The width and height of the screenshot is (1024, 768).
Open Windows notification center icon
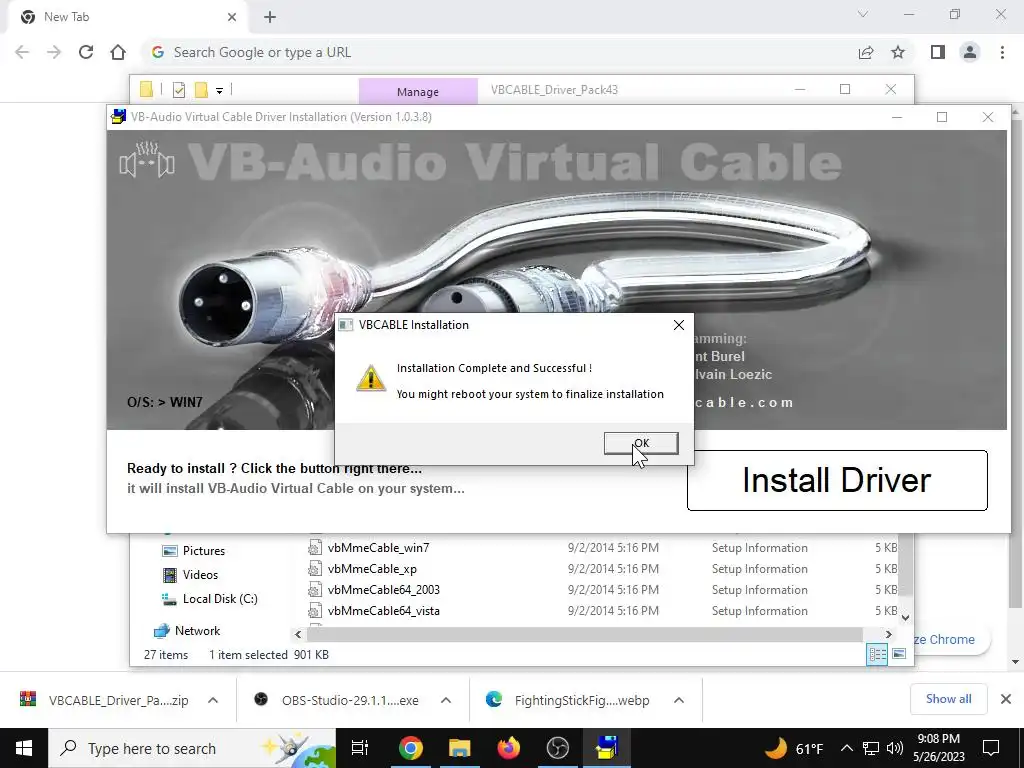tap(991, 748)
